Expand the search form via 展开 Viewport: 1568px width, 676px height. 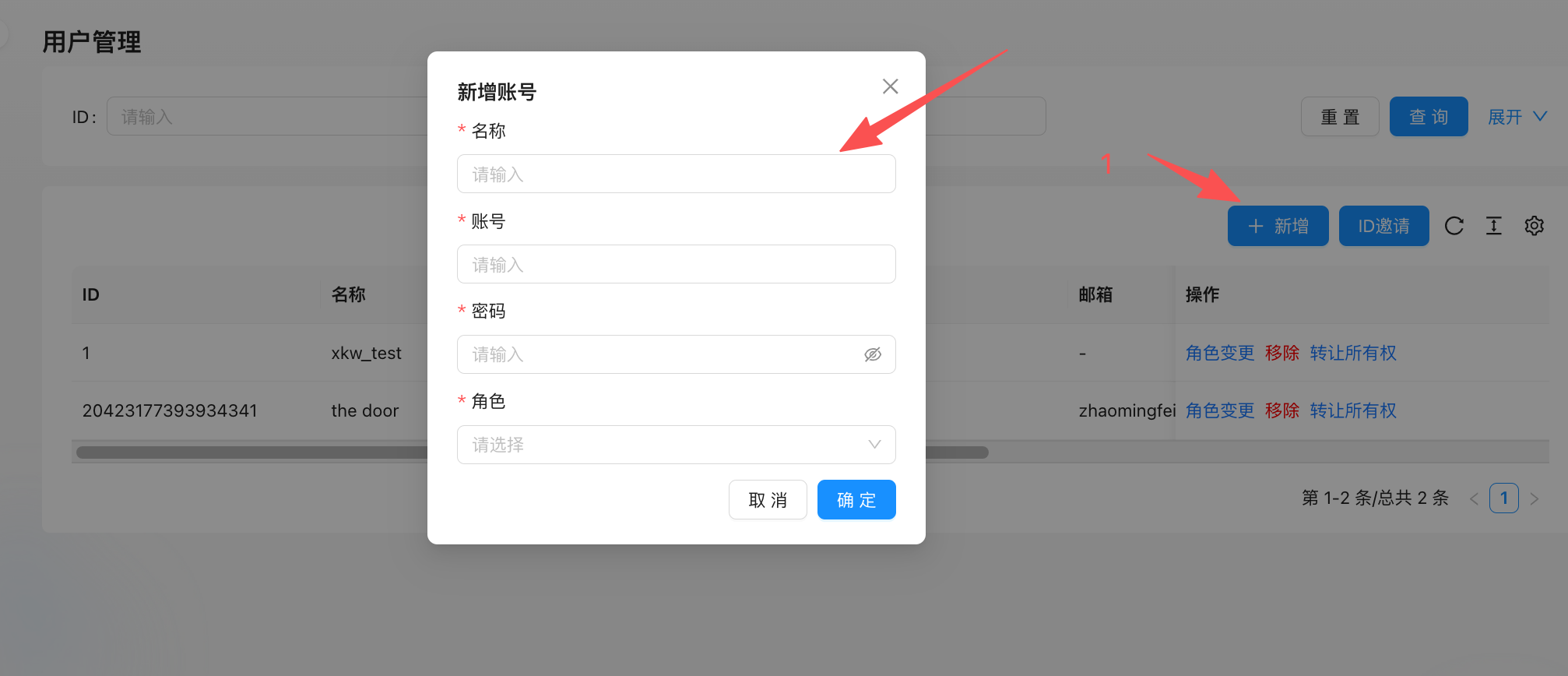(x=1517, y=117)
